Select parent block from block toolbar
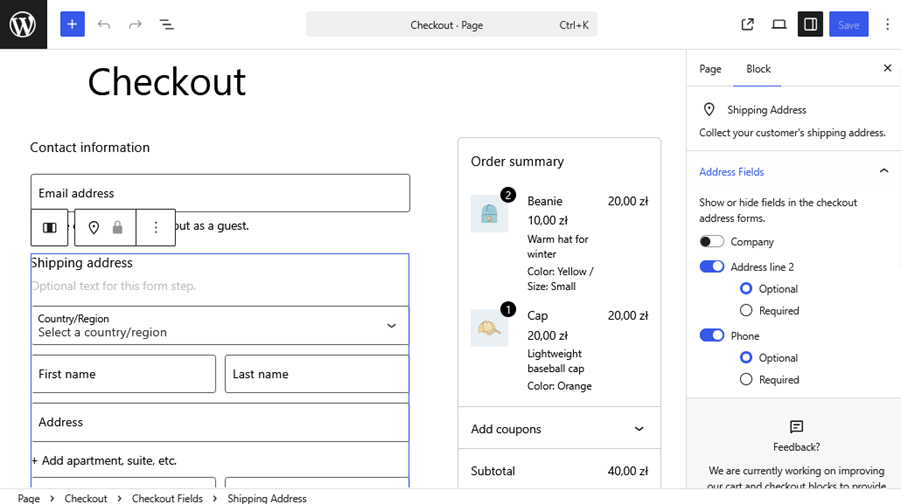This screenshot has height=504, width=901. pos(50,228)
